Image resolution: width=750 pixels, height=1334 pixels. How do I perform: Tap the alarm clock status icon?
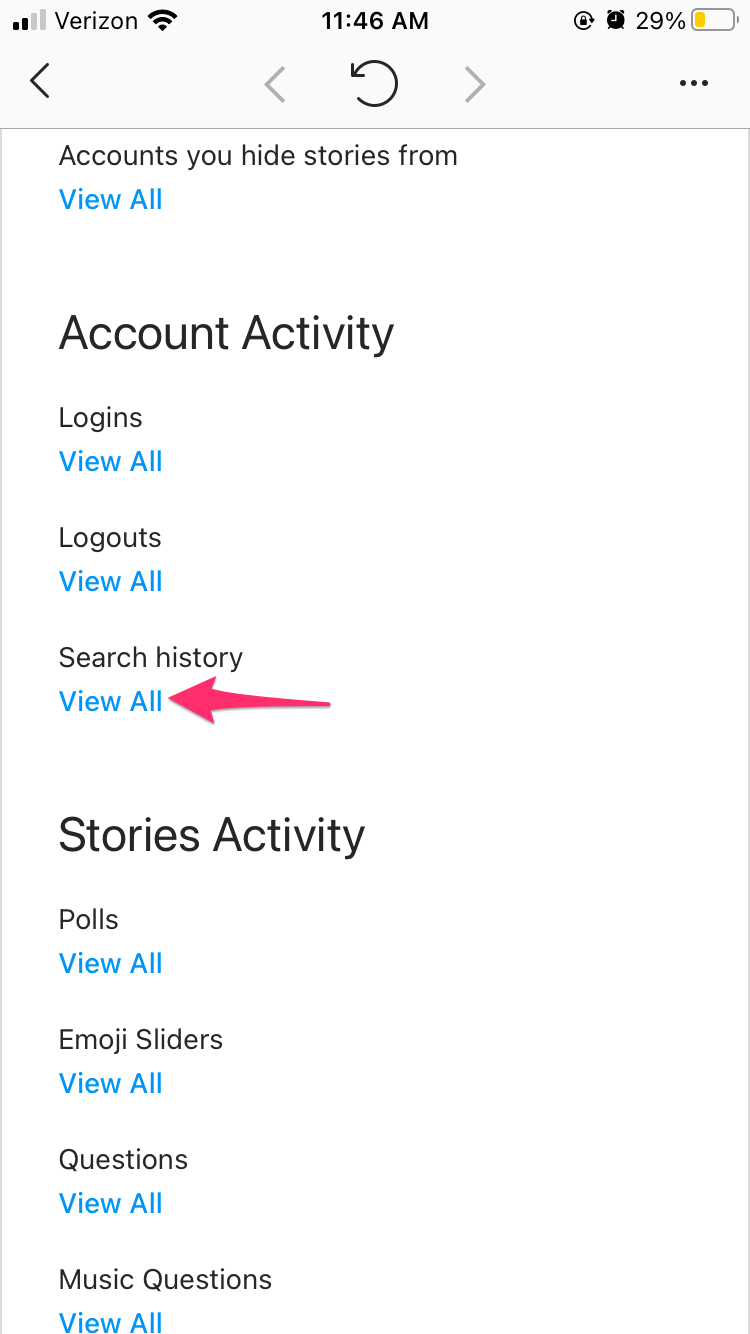[x=616, y=21]
